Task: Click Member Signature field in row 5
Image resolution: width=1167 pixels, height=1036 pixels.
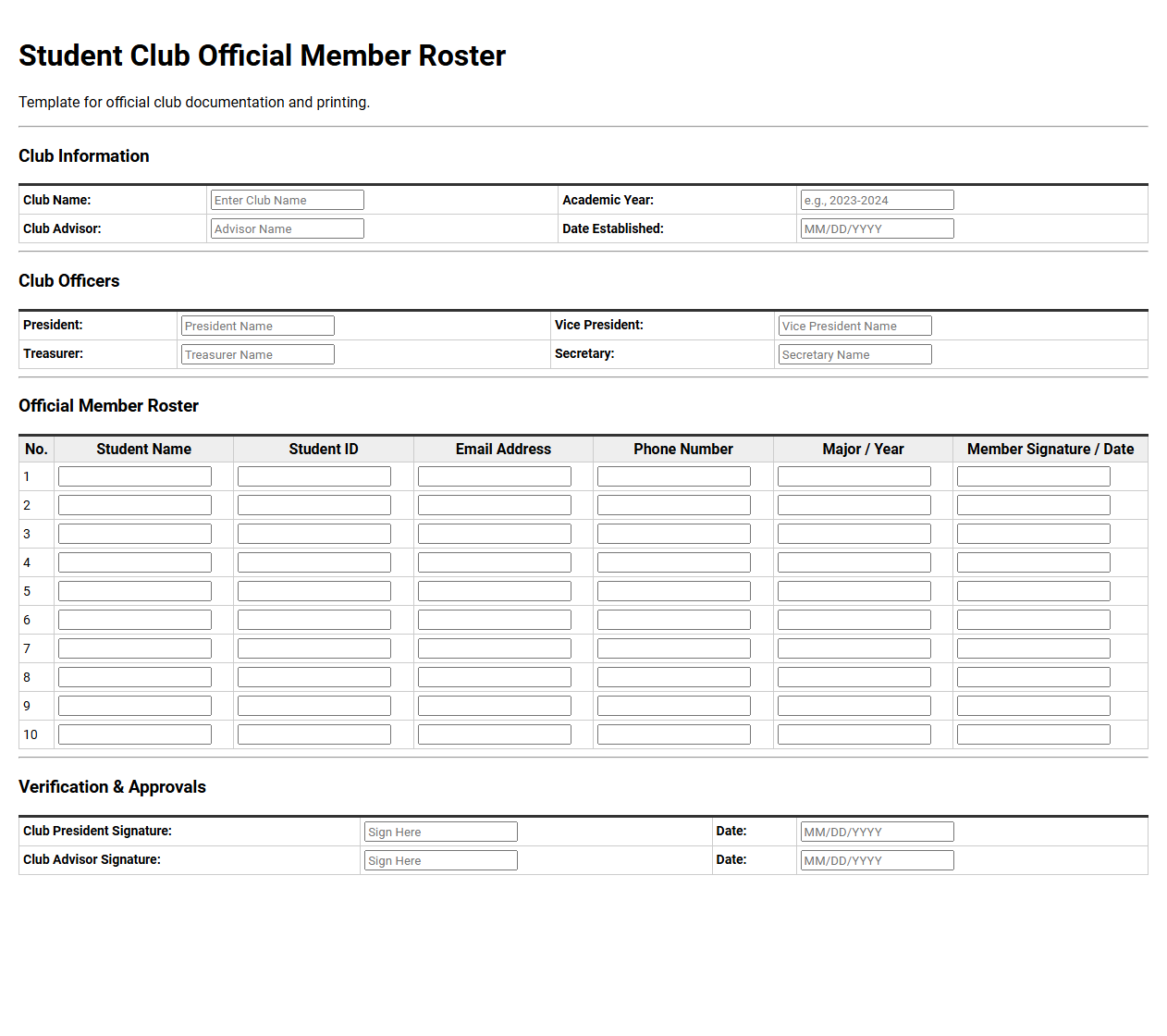Action: click(1034, 591)
